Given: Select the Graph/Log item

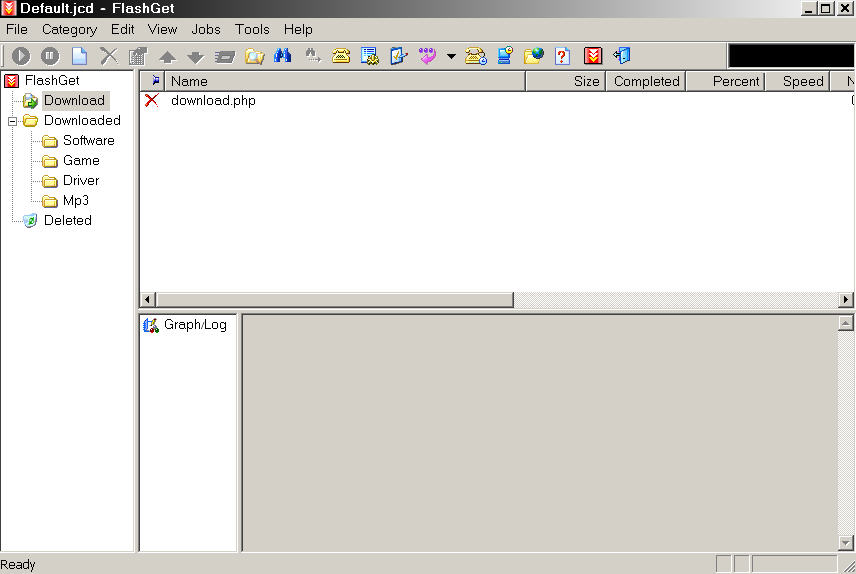Looking at the screenshot, I should point(195,325).
